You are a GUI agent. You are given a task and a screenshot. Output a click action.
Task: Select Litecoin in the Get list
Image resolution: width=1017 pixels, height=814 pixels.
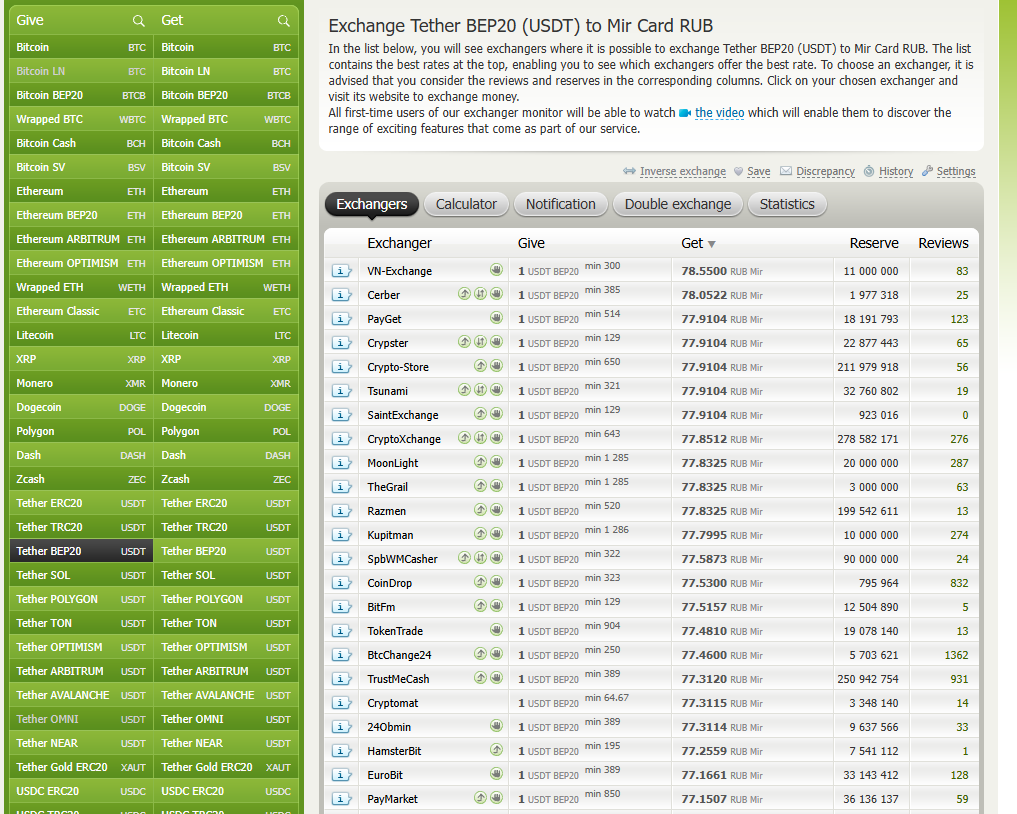tap(226, 335)
